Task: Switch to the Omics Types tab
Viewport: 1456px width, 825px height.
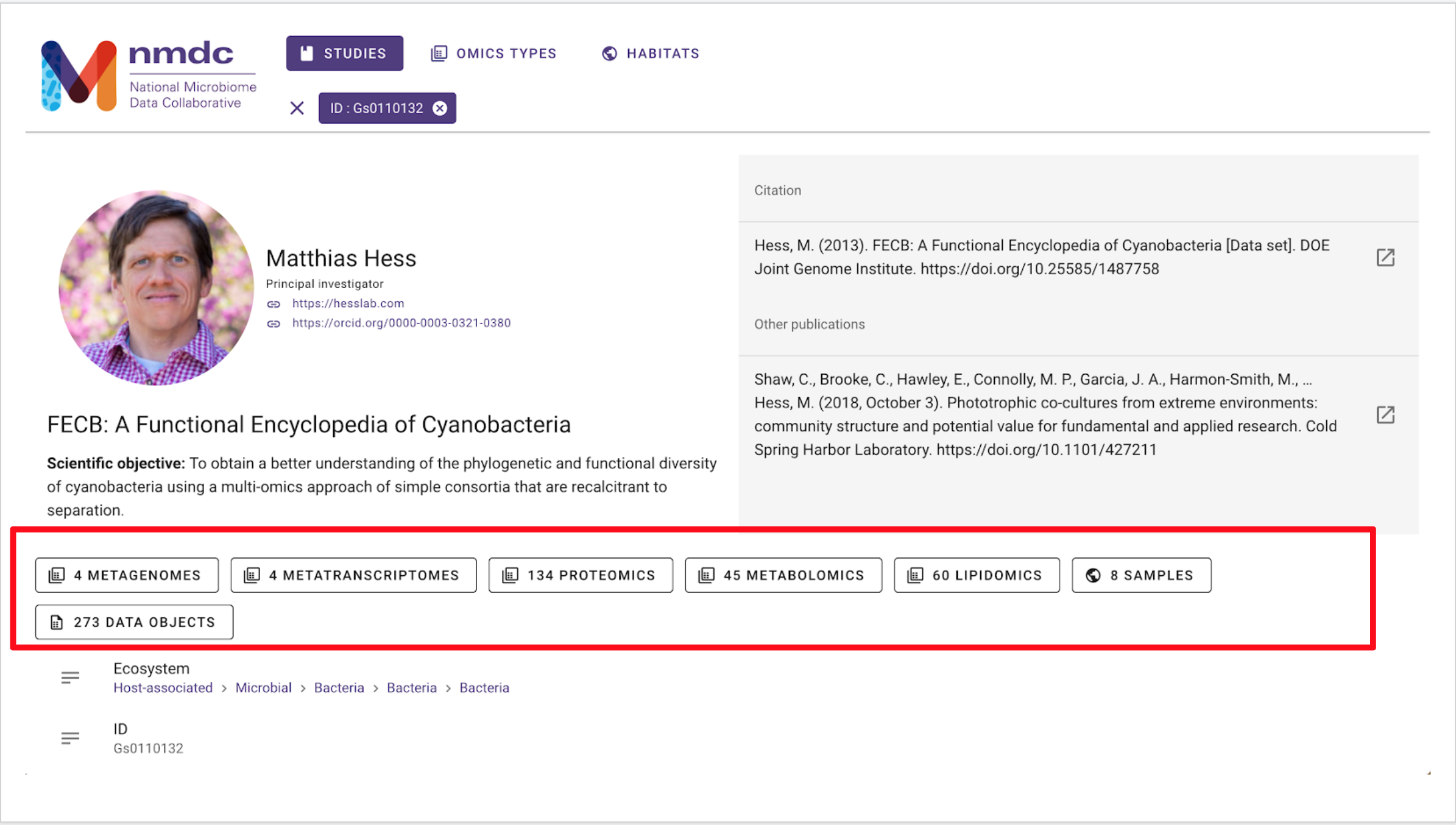Action: (x=493, y=53)
